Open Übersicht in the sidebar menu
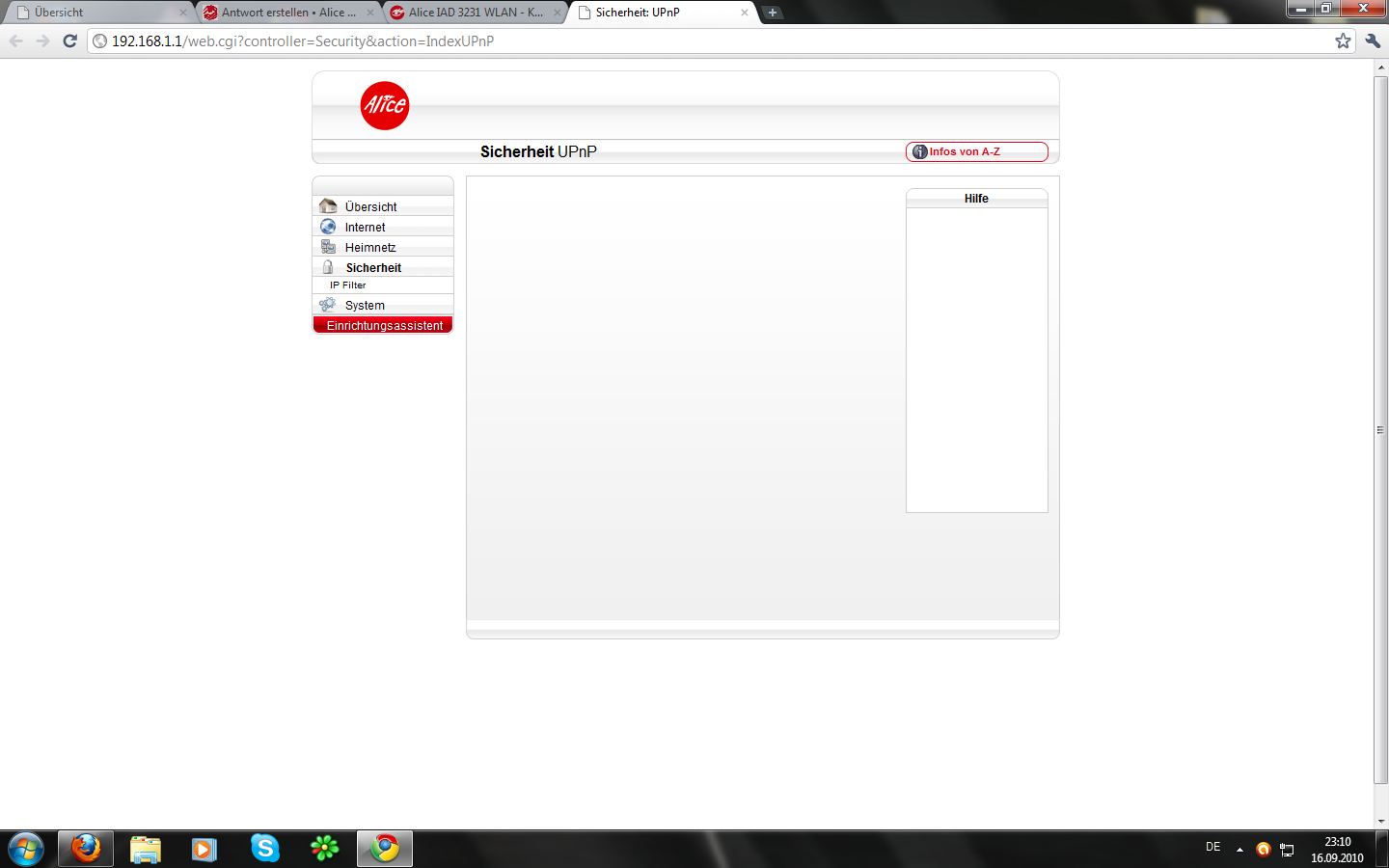The image size is (1389, 868). coord(370,206)
